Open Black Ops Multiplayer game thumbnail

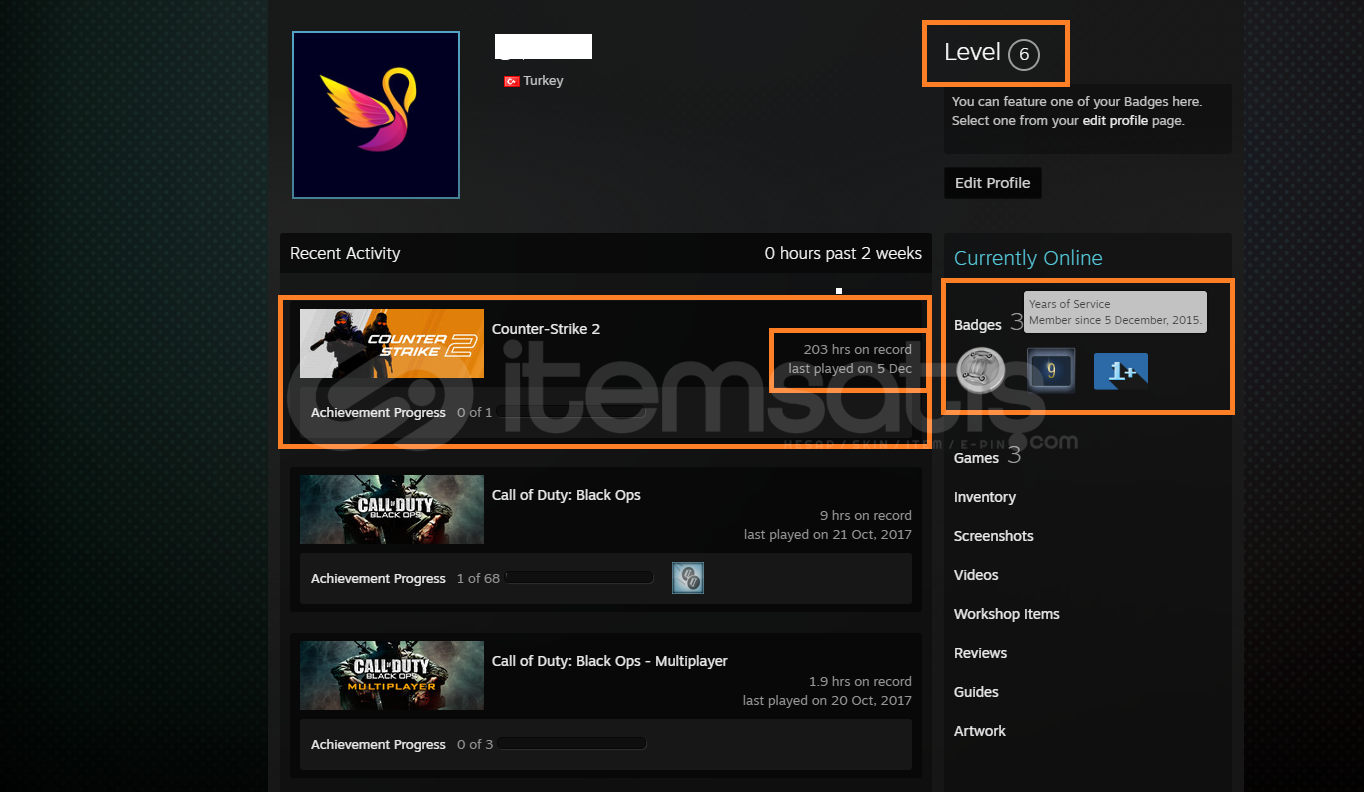tap(391, 676)
